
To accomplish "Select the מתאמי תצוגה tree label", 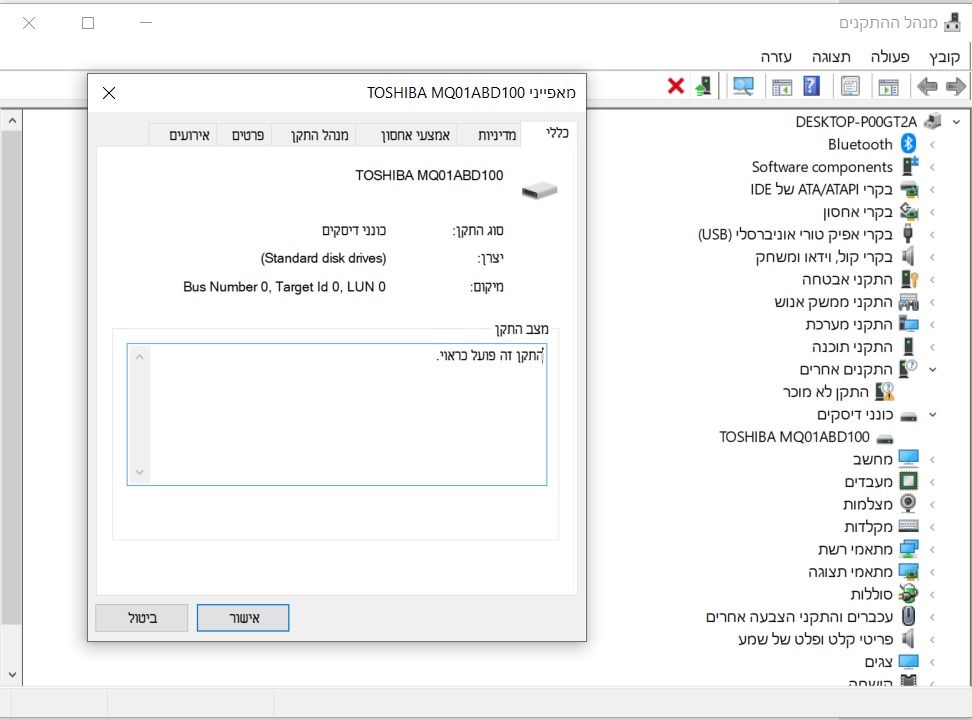I will click(850, 572).
